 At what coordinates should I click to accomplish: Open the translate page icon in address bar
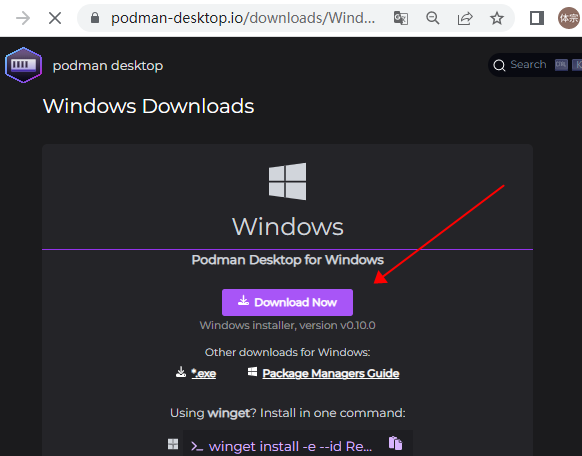tap(400, 18)
